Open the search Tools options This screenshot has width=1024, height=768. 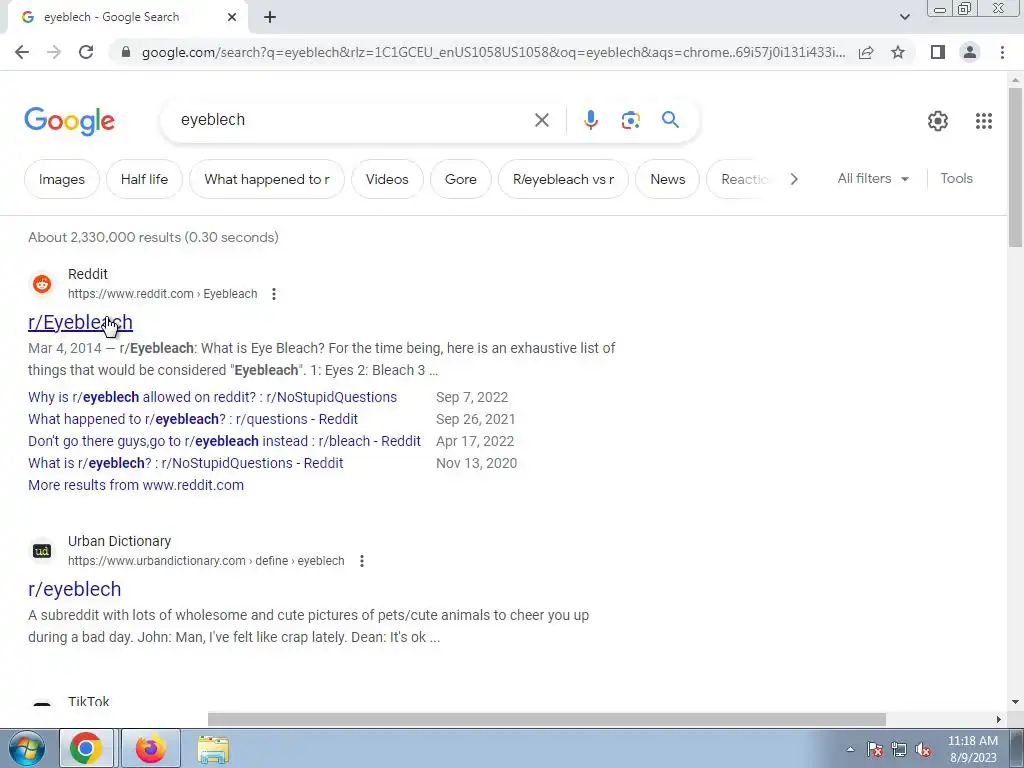[x=956, y=178]
